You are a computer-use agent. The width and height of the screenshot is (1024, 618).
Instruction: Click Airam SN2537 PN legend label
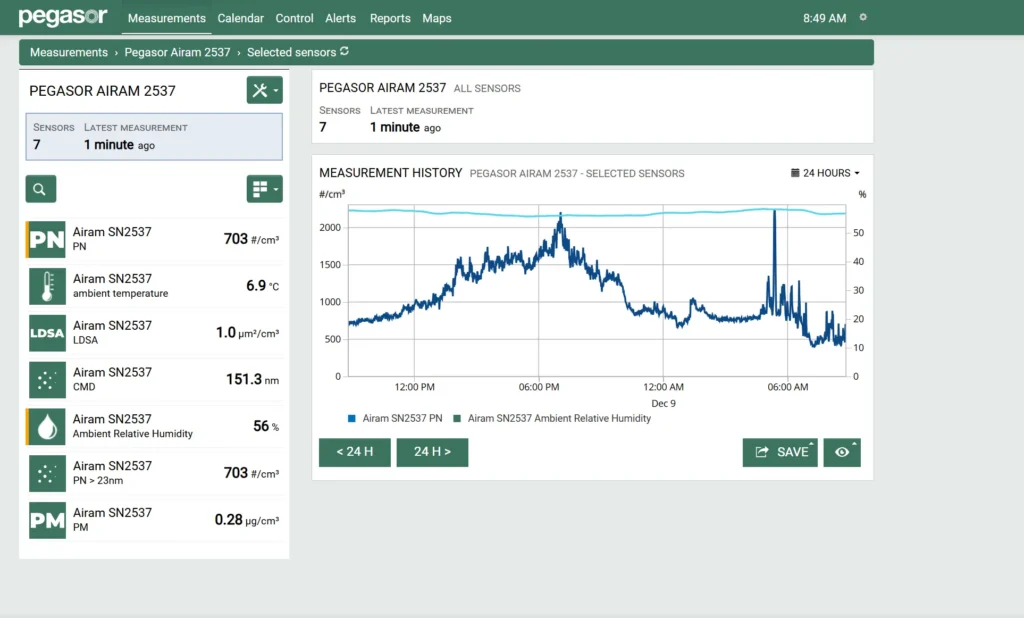coord(402,418)
